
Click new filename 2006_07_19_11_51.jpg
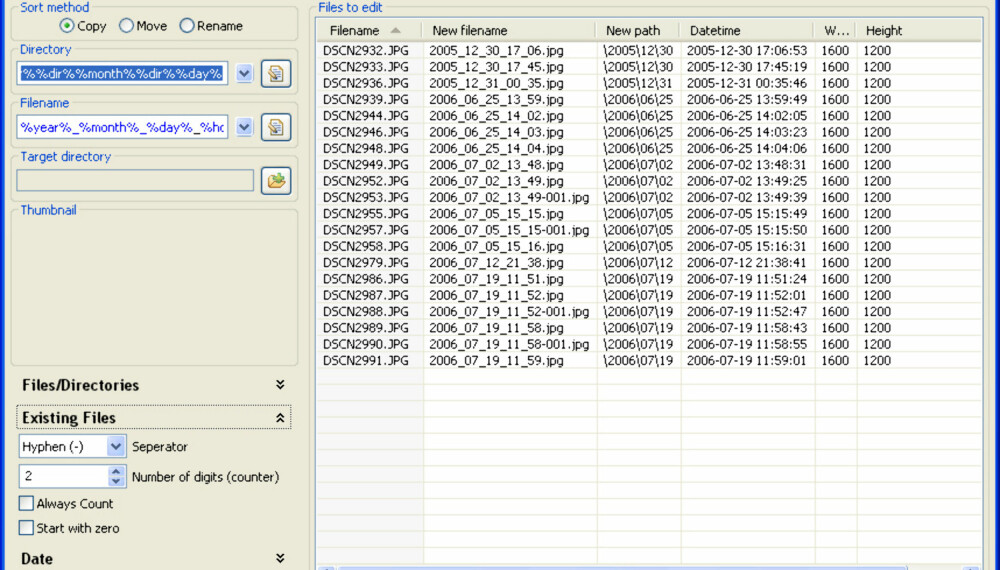tap(496, 279)
